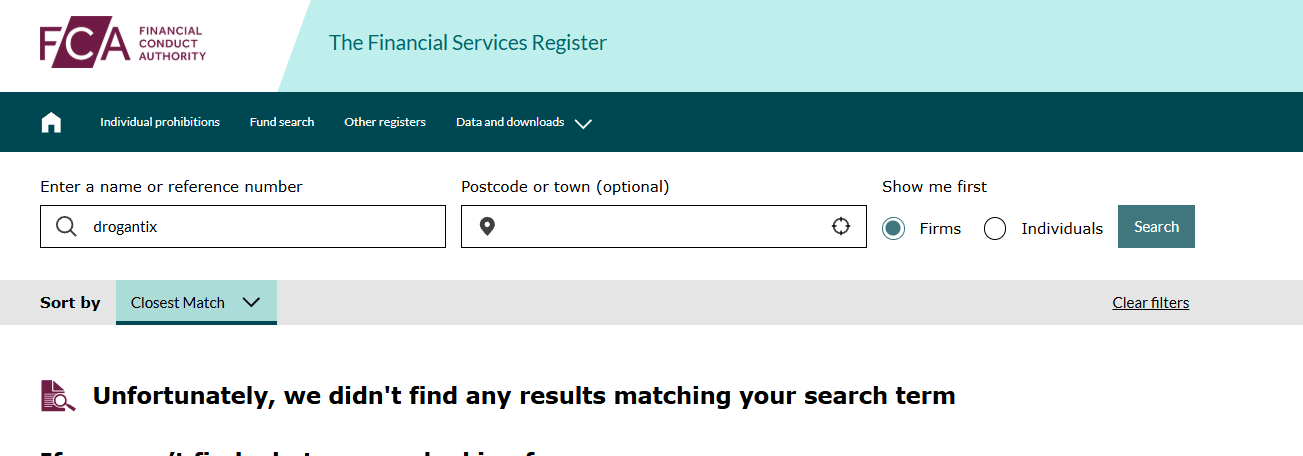Click the name or reference number field
The width and height of the screenshot is (1303, 456).
[243, 227]
